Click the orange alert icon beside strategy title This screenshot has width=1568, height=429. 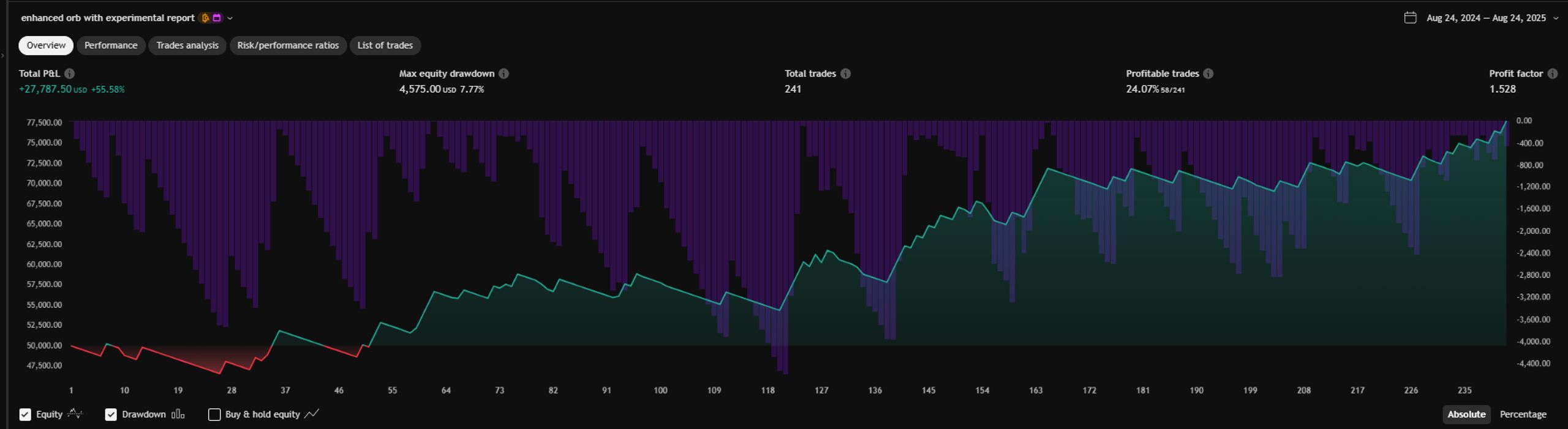(x=205, y=18)
